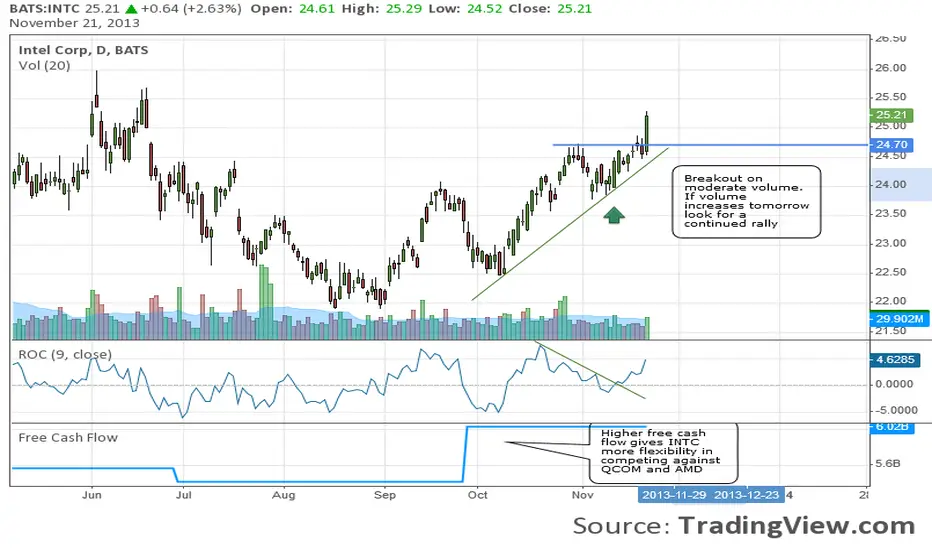
Task: Click the green up arrow marker
Action: (614, 215)
